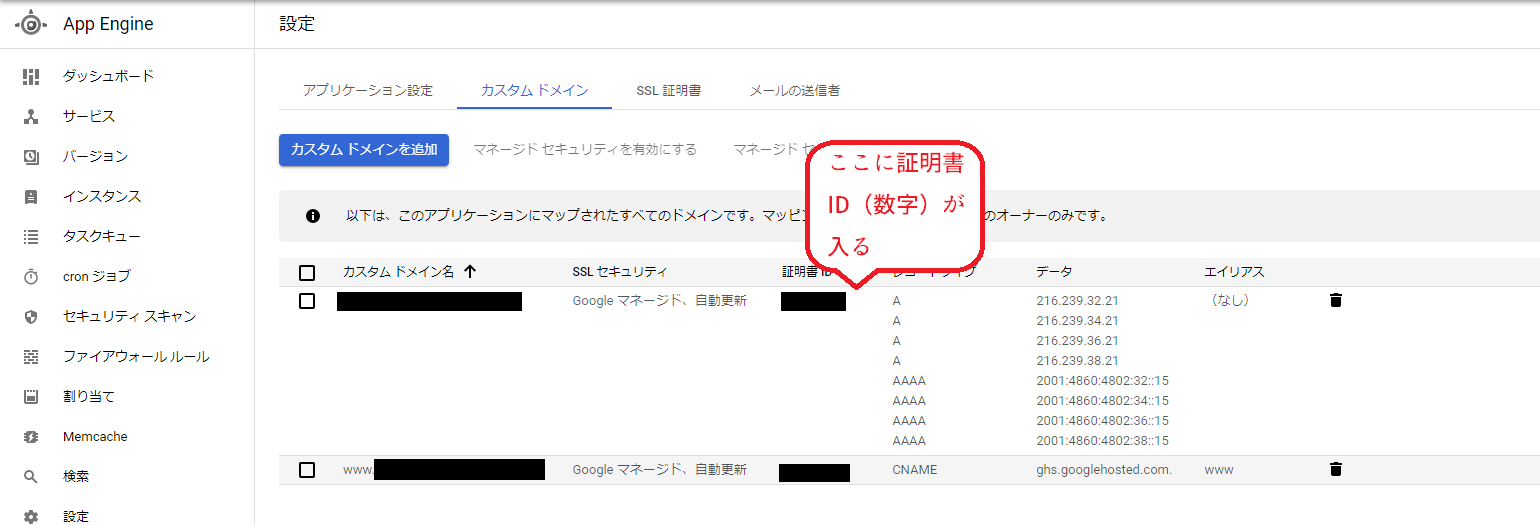Click the cron ジョブ timer icon
Image resolution: width=1540 pixels, height=525 pixels.
coord(31,276)
